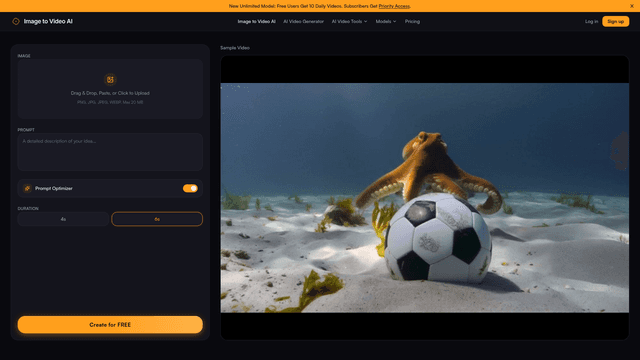Click the Prompt Optimizer sparkle icon

pos(27,188)
